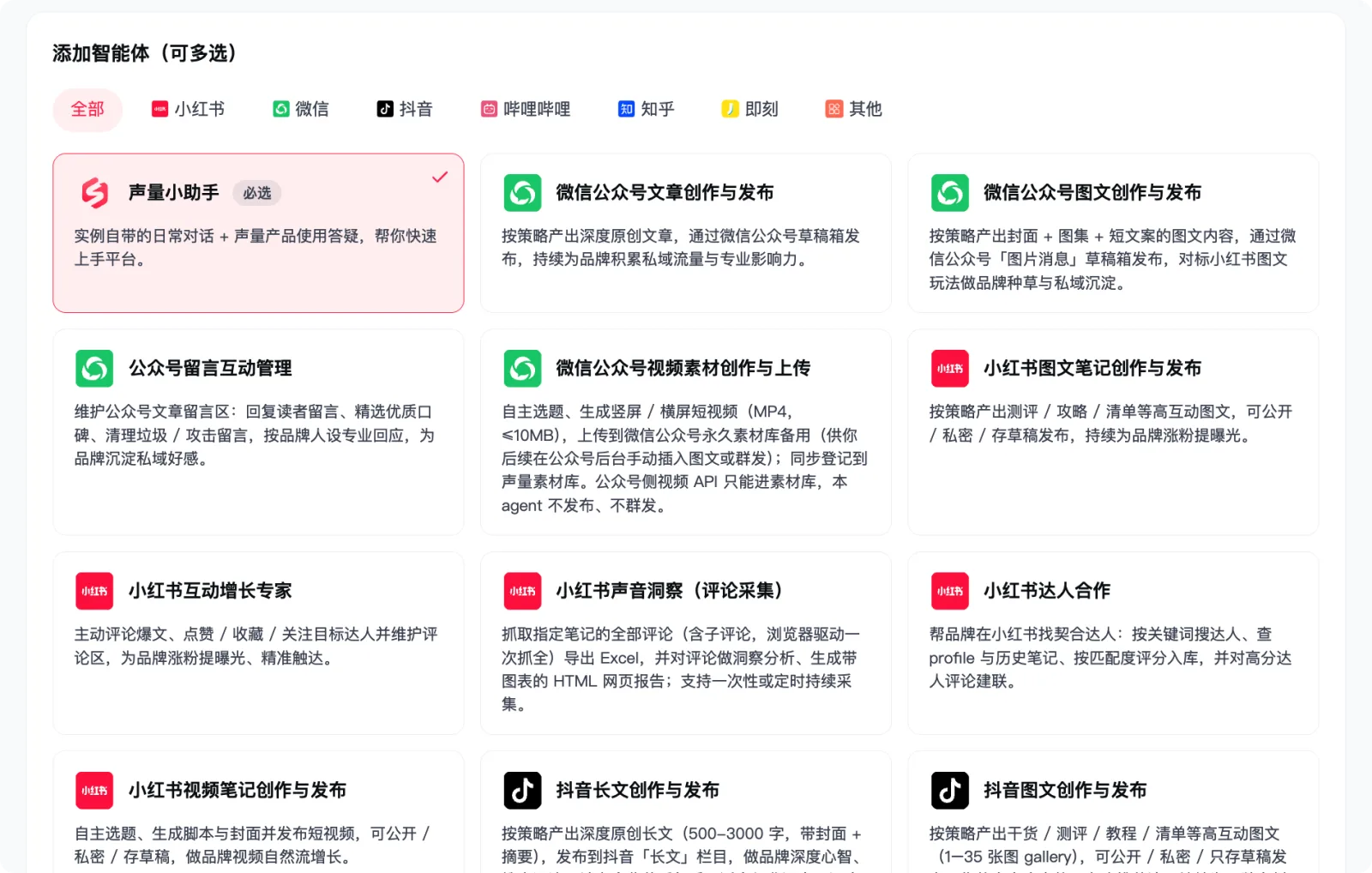
Task: Click the 小红书 icon of 小红书图文笔记创作与发布
Action: [x=950, y=369]
